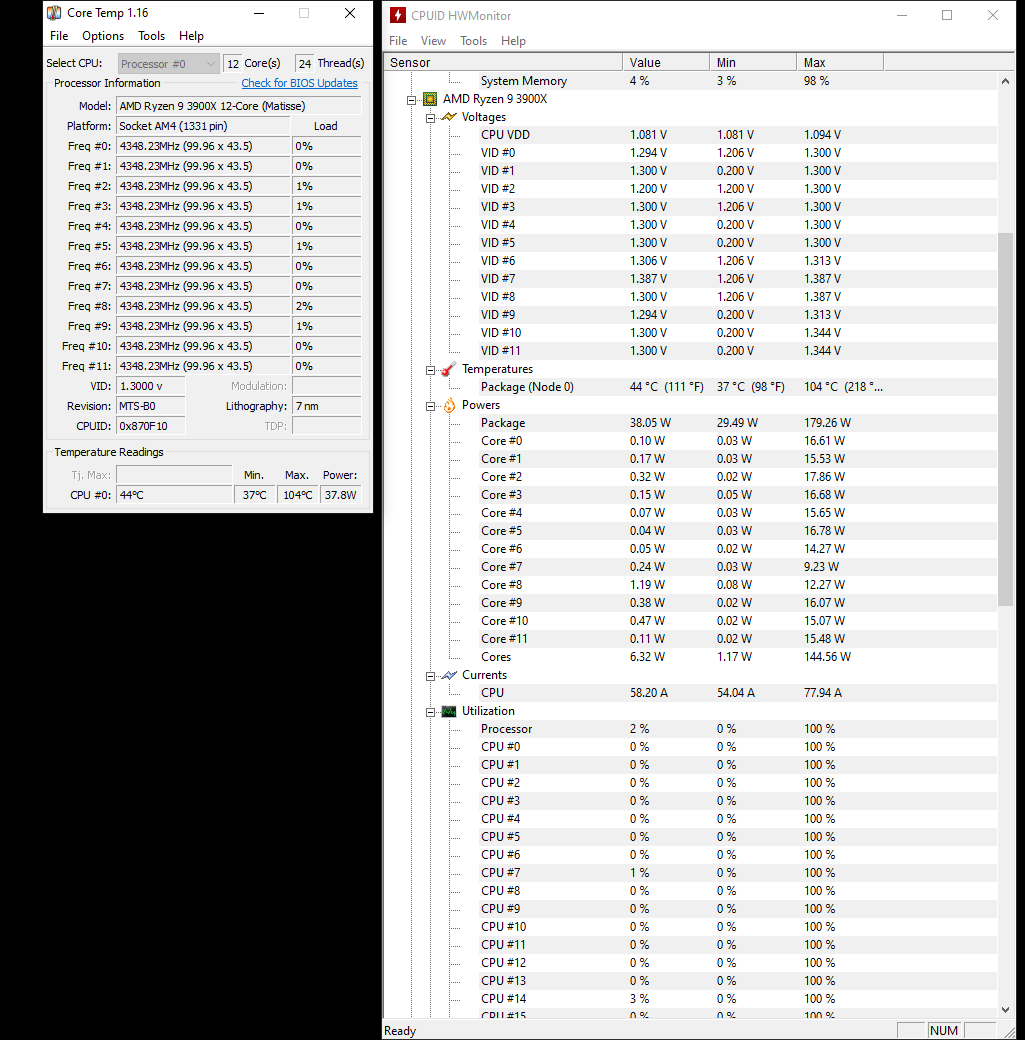The height and width of the screenshot is (1040, 1025).
Task: Open the Select CPU Processor #0 dropdown
Action: point(169,64)
